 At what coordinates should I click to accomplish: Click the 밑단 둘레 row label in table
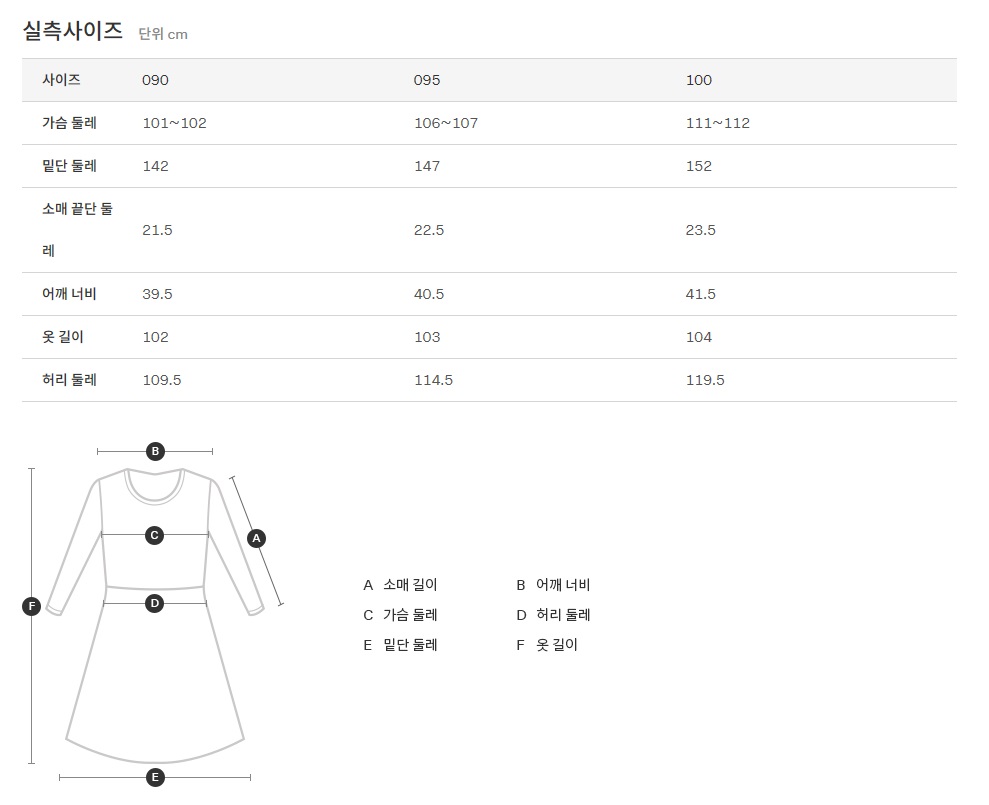[70, 166]
